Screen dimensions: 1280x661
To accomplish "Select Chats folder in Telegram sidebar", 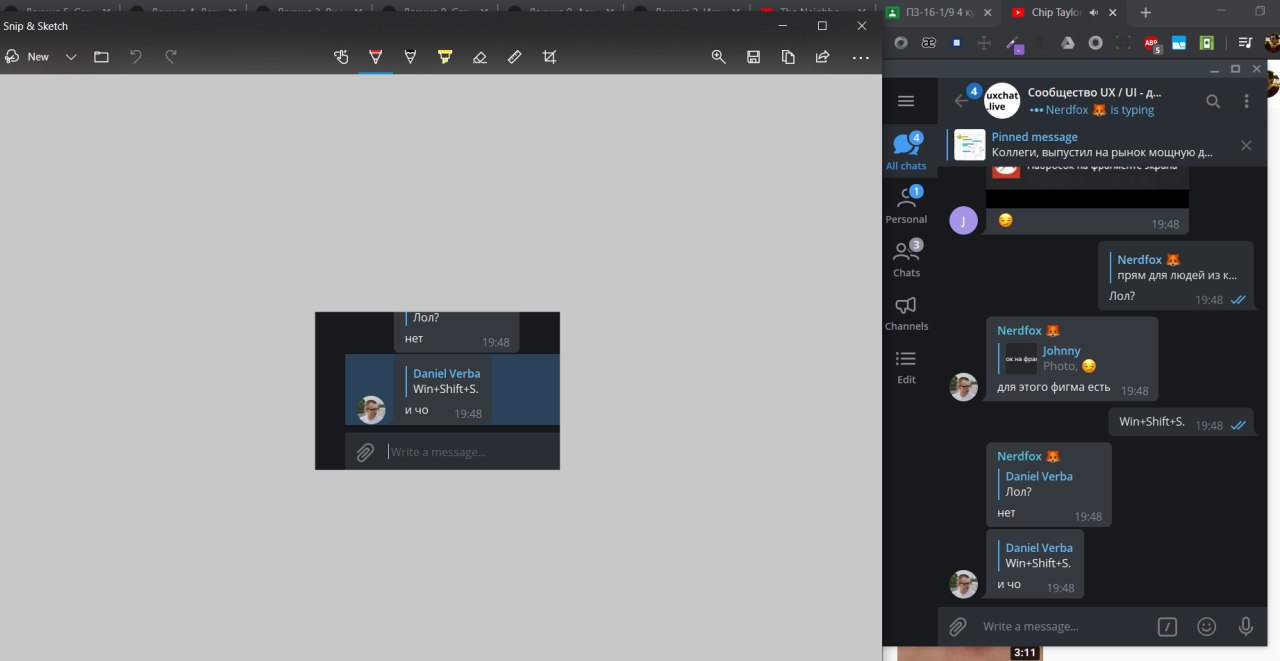I will click(906, 258).
